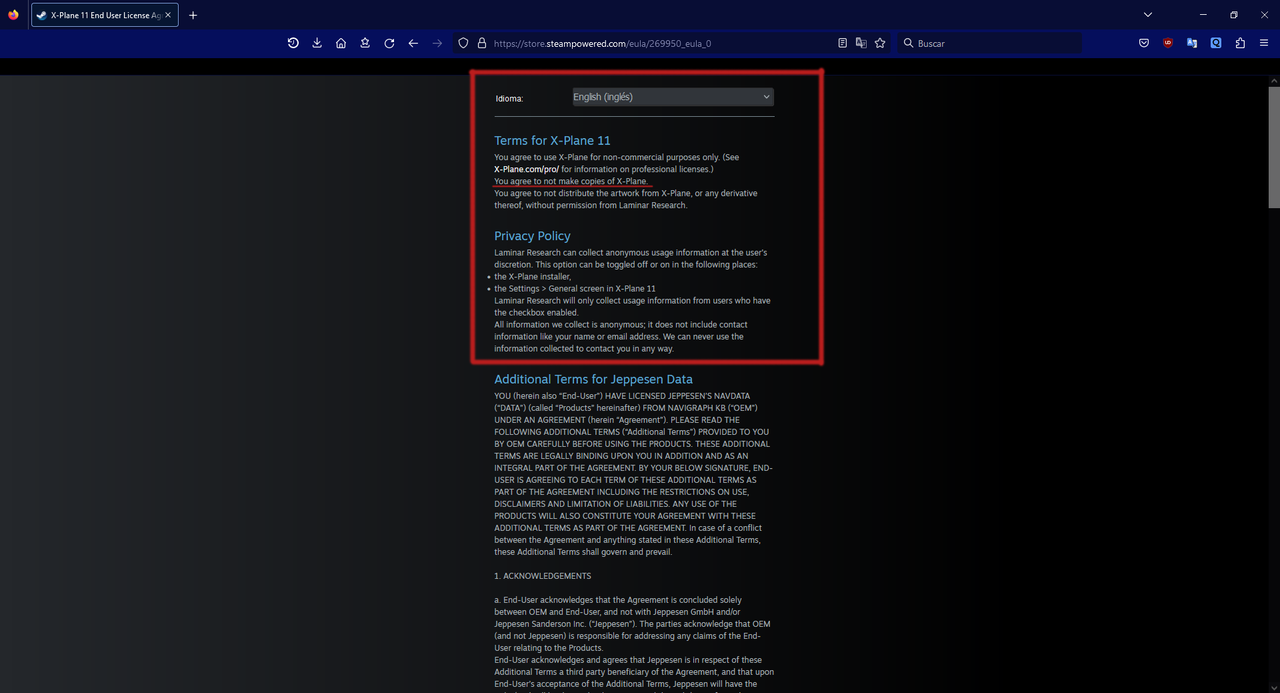Toggle reader view icon in address bar
The width and height of the screenshot is (1280, 693).
[x=843, y=43]
